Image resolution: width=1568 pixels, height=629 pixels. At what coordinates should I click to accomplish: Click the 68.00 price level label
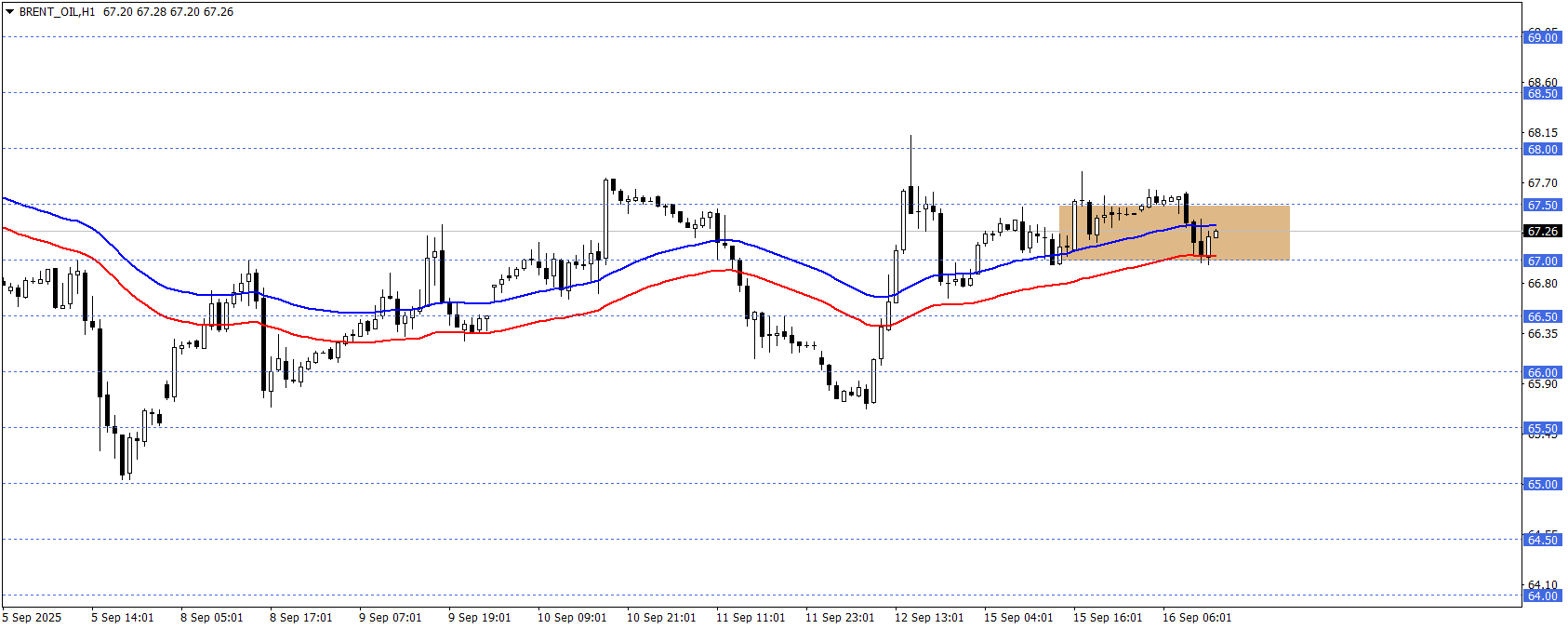point(1543,149)
